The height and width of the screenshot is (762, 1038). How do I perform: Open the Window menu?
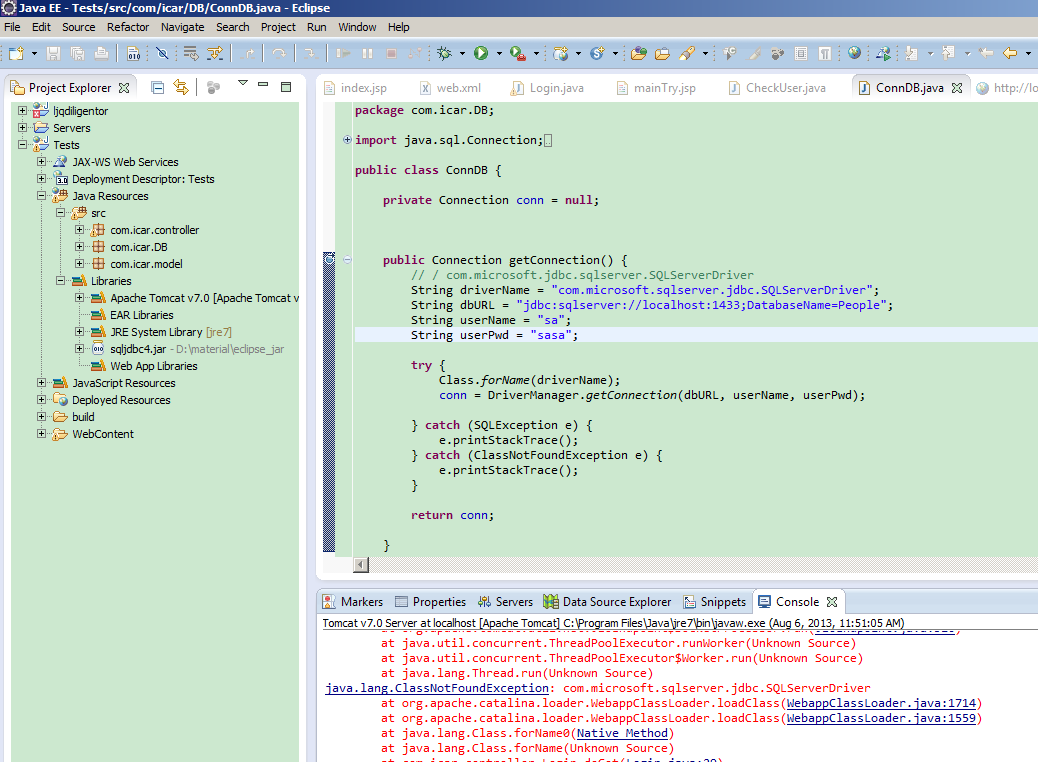357,27
